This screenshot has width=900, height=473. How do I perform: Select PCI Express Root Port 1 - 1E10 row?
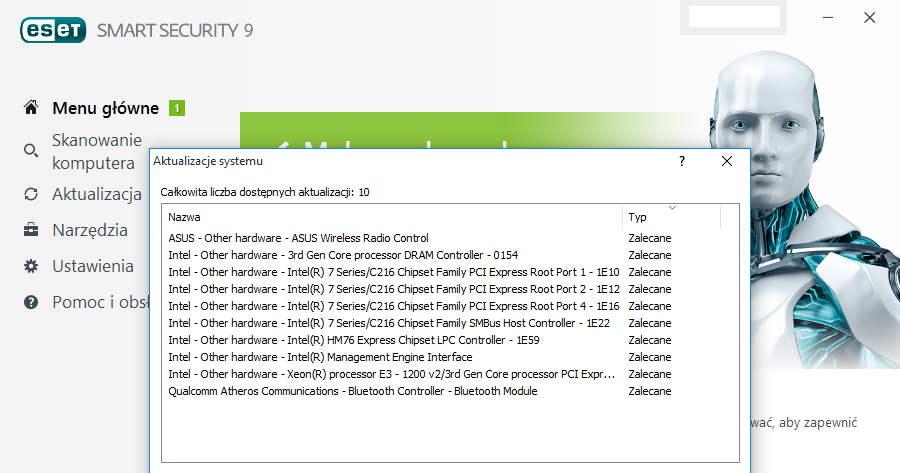450,272
